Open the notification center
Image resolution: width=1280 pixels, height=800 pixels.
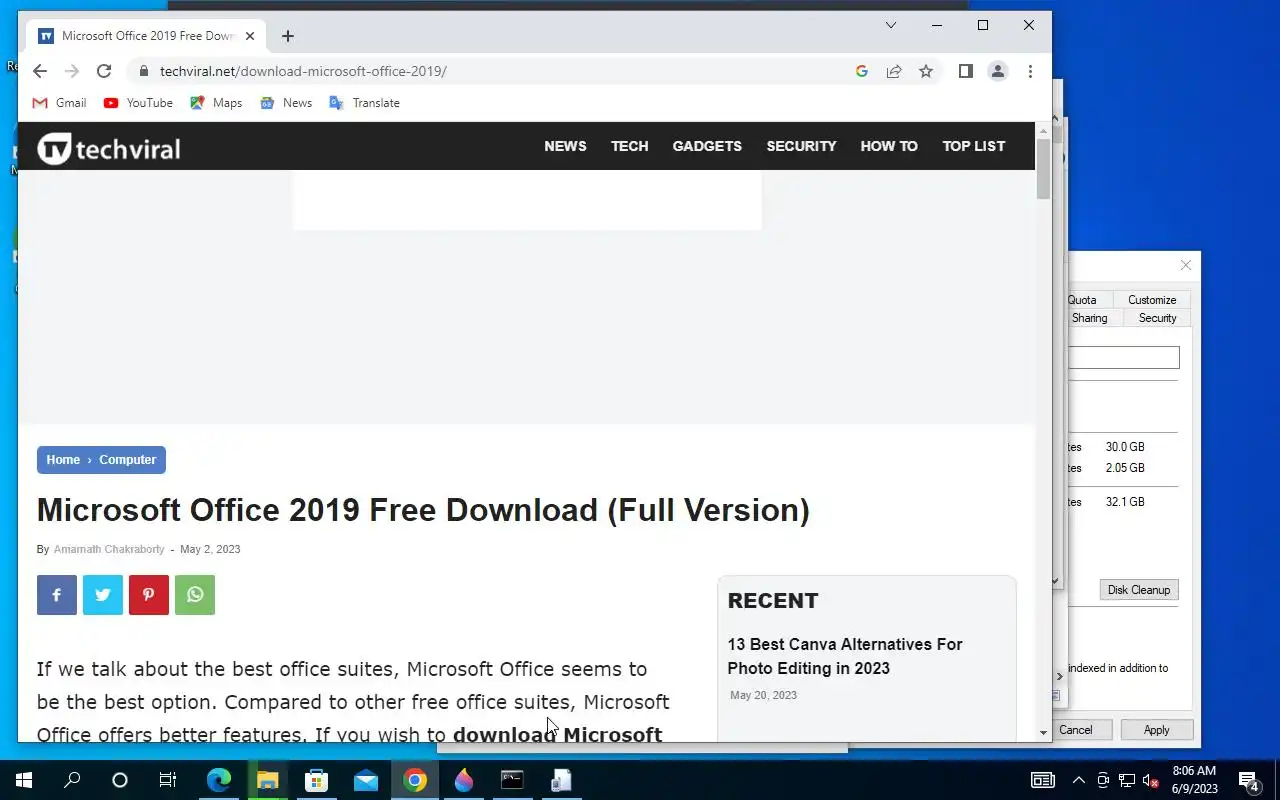pos(1248,780)
